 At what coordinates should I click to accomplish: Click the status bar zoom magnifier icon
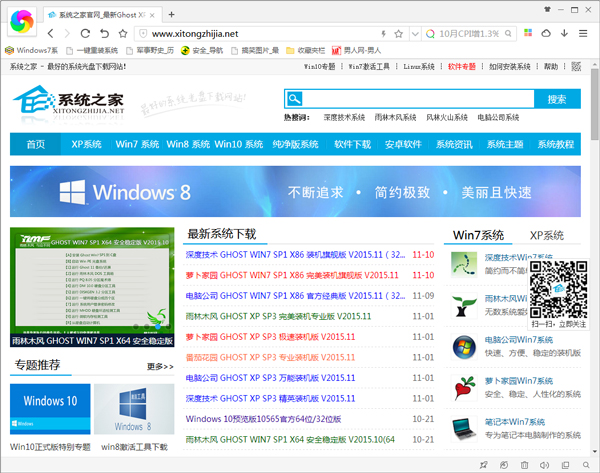[586, 465]
